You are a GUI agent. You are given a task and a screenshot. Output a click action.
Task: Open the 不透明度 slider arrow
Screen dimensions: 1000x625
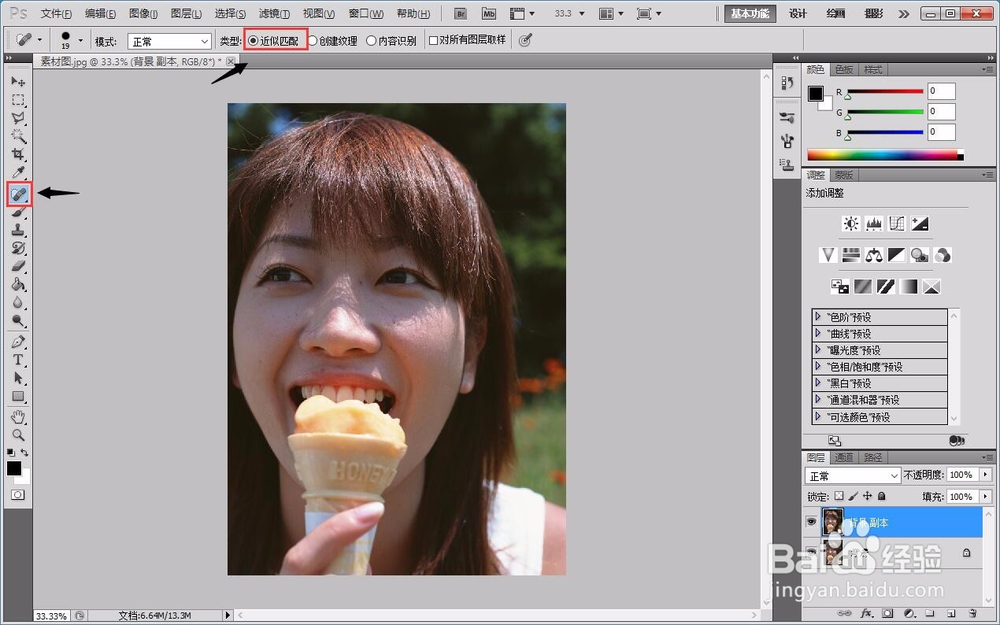click(986, 475)
